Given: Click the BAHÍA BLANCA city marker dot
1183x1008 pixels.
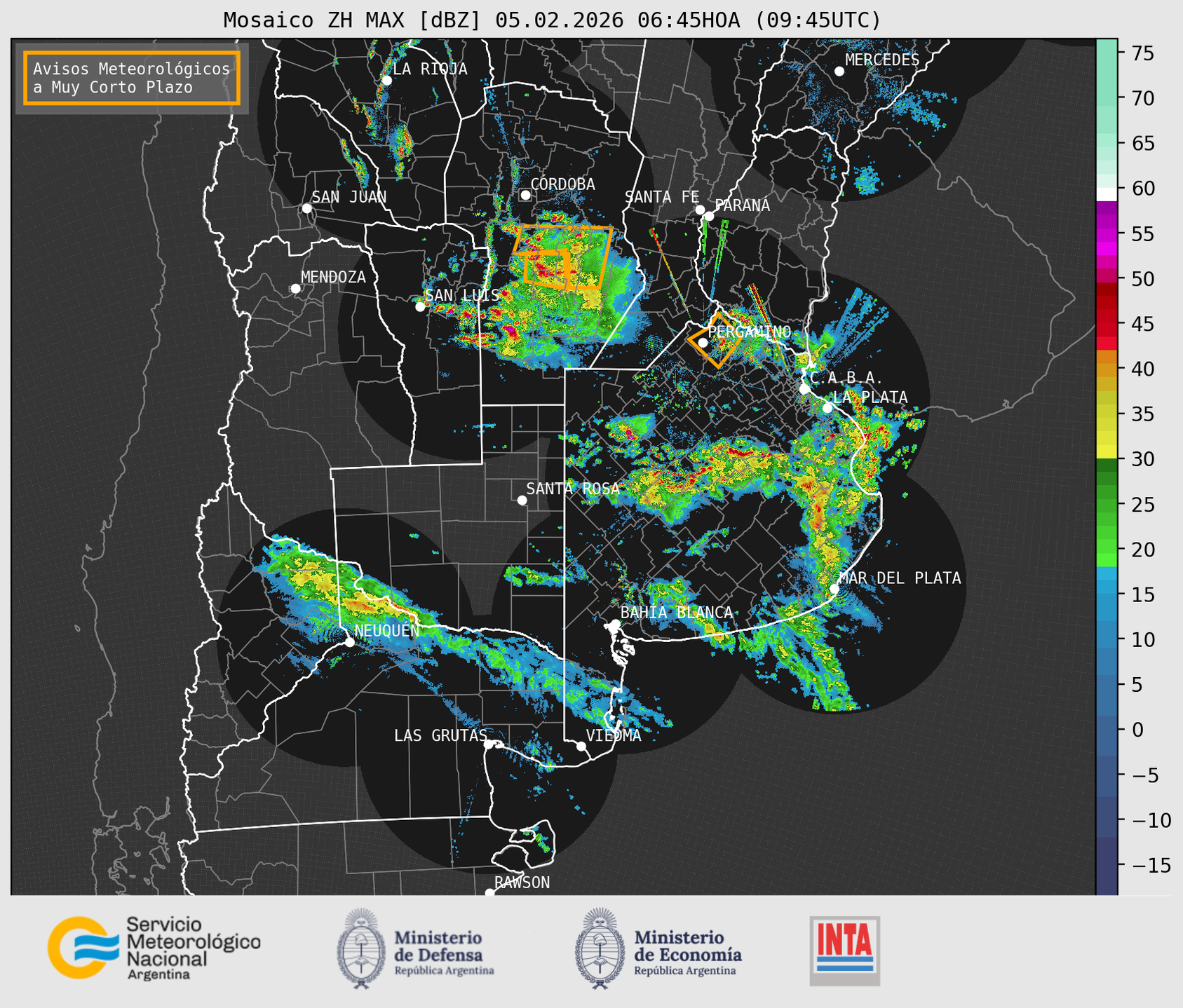Looking at the screenshot, I should pos(615,623).
